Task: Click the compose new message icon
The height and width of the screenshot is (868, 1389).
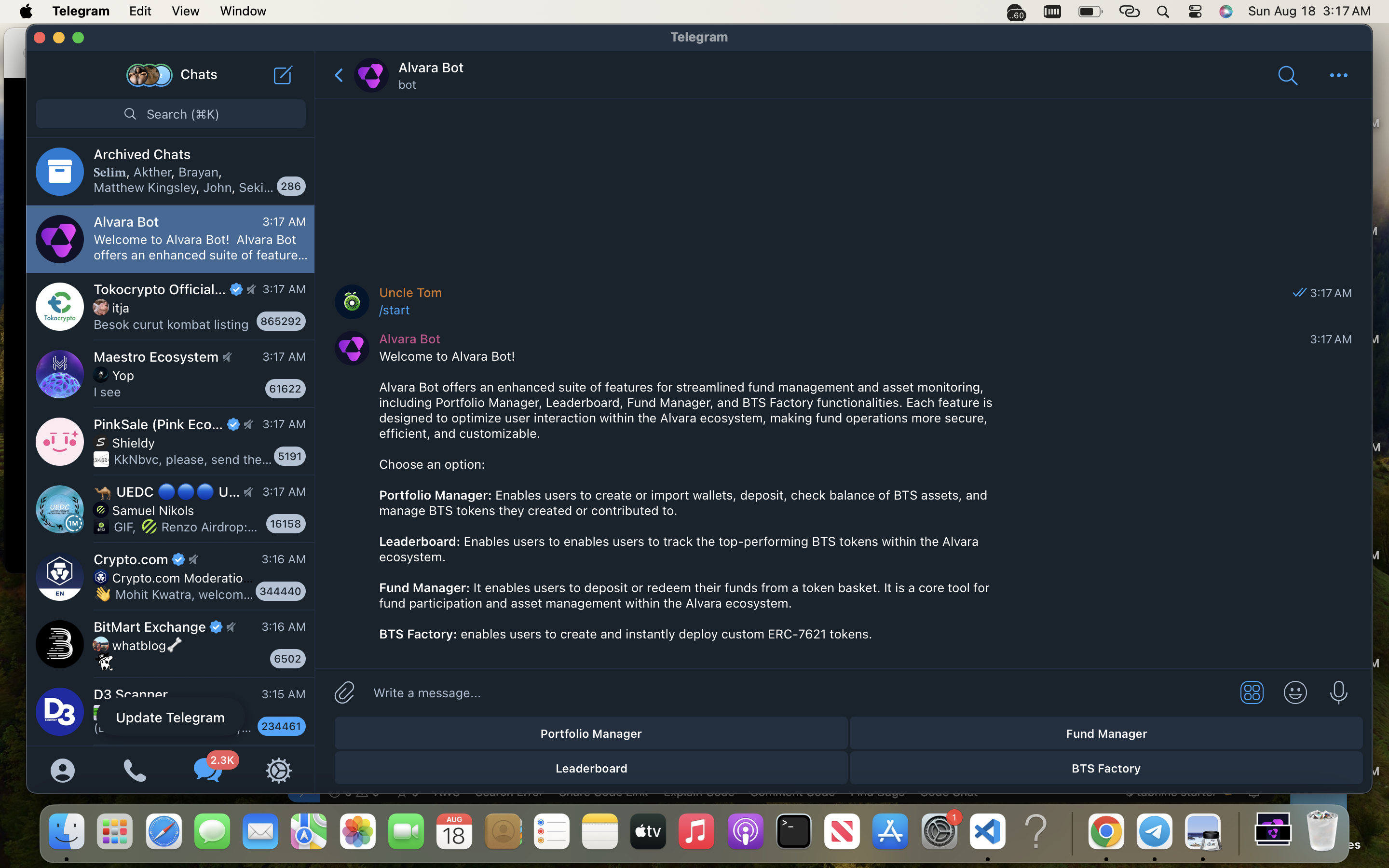Action: [x=283, y=75]
